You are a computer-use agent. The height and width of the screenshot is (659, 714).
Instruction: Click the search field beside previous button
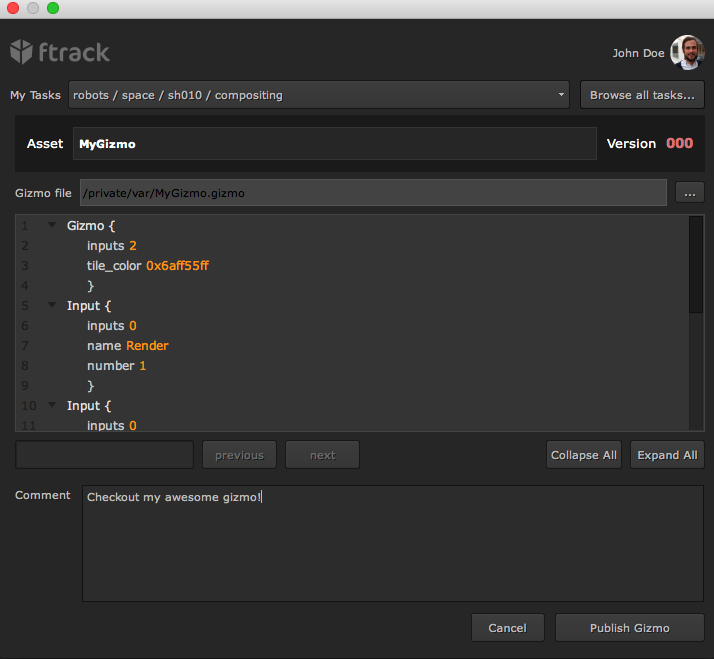pyautogui.click(x=105, y=455)
